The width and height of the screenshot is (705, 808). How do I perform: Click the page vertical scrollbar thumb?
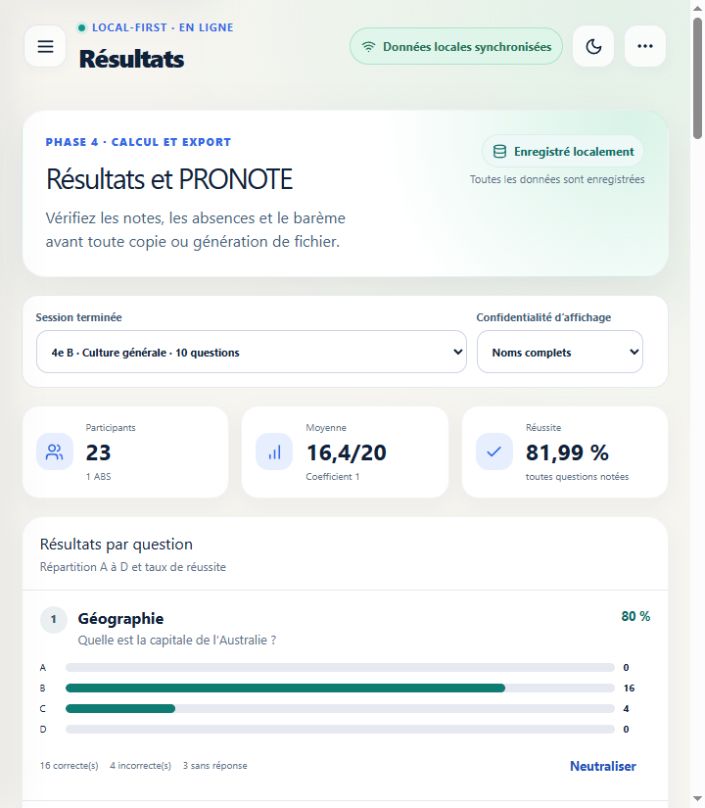tap(697, 78)
